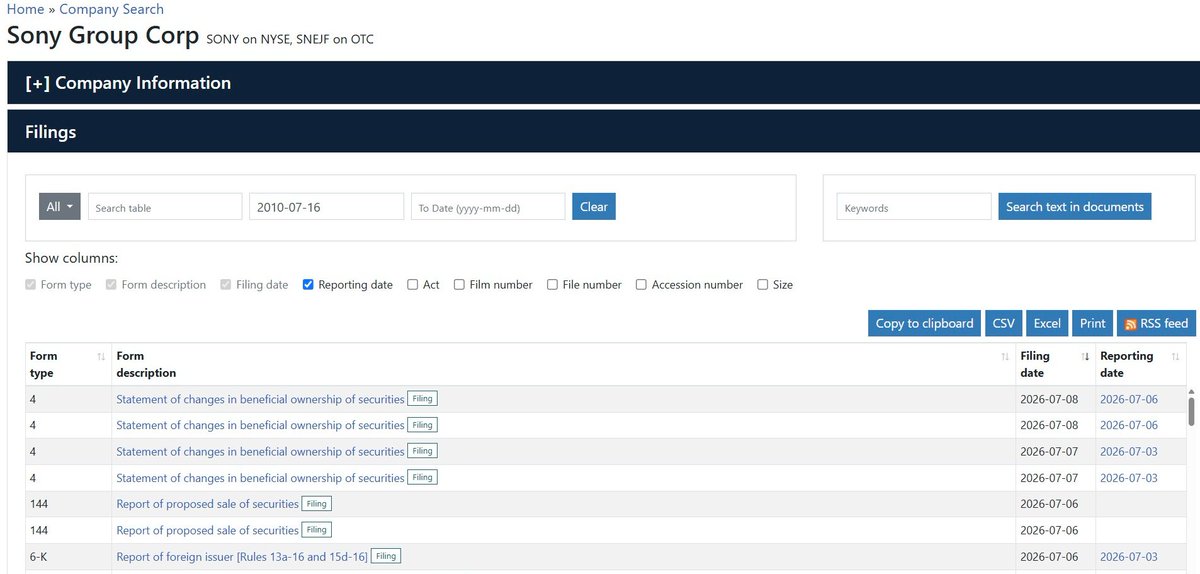The image size is (1200, 574).
Task: Click the From Date field 2010-07-16
Action: (326, 207)
